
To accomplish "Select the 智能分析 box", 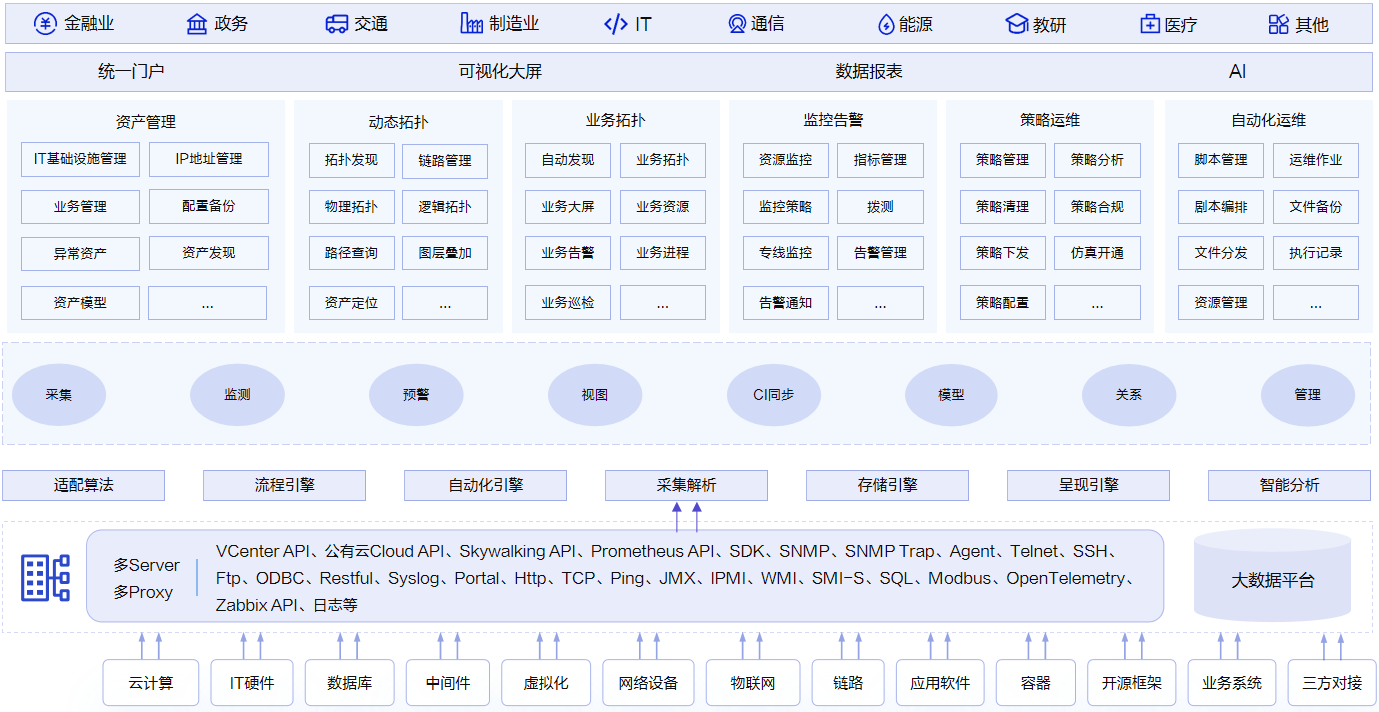I will coord(1289,485).
